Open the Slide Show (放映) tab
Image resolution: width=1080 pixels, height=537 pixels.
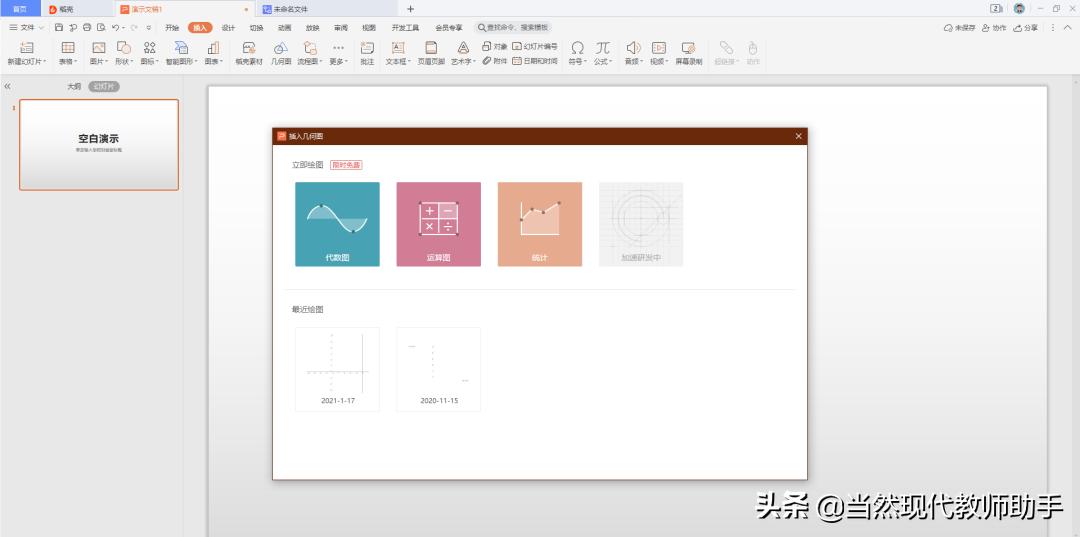pos(313,28)
